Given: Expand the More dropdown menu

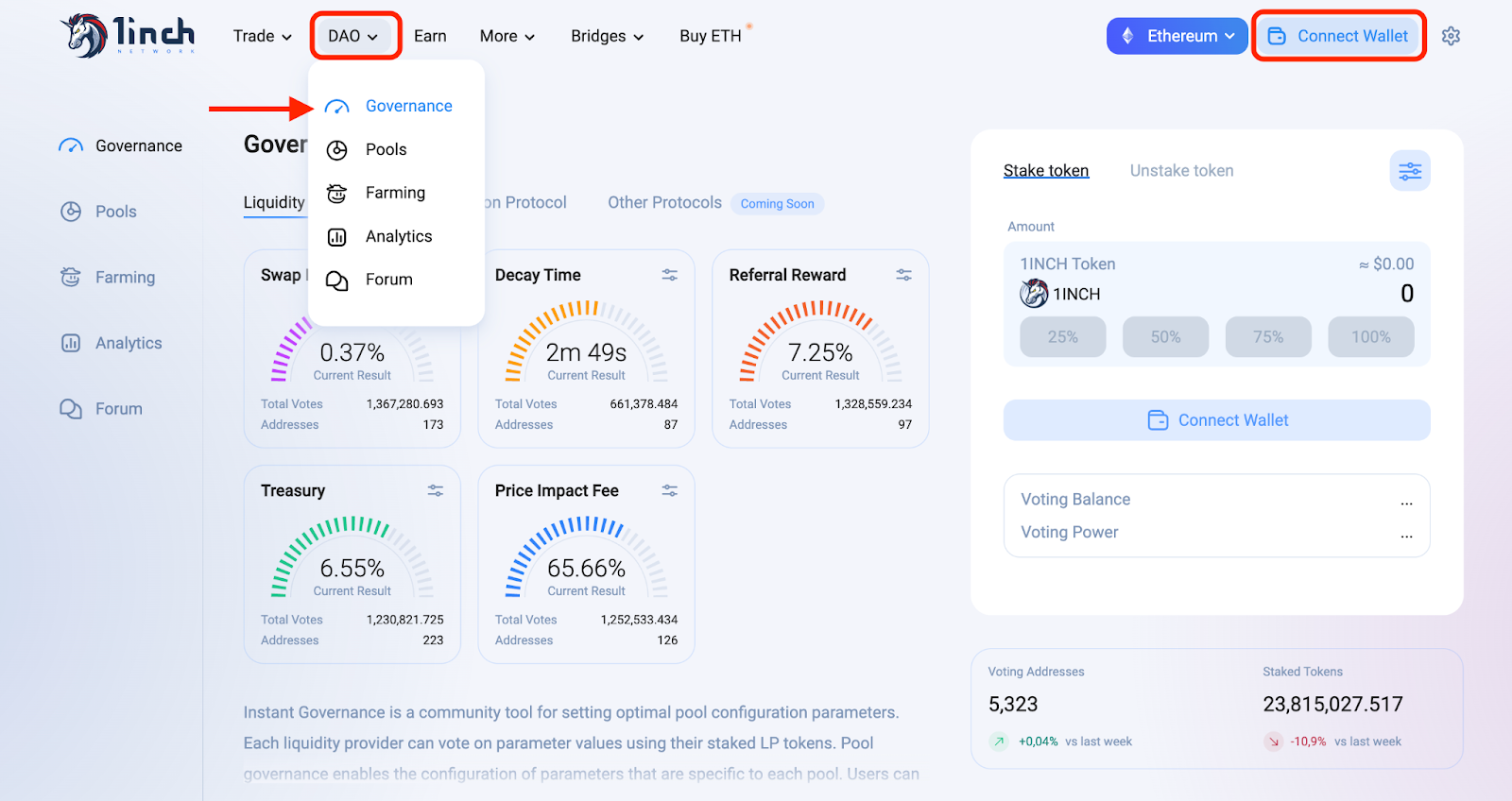Looking at the screenshot, I should click(507, 36).
